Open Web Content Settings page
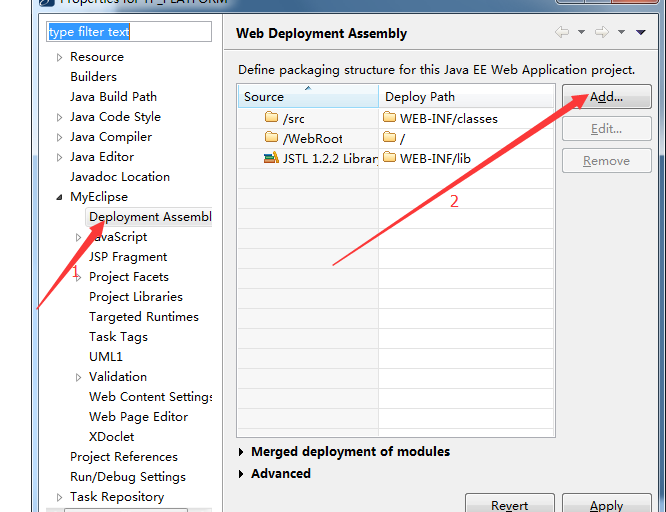This screenshot has width=666, height=512. click(x=151, y=397)
